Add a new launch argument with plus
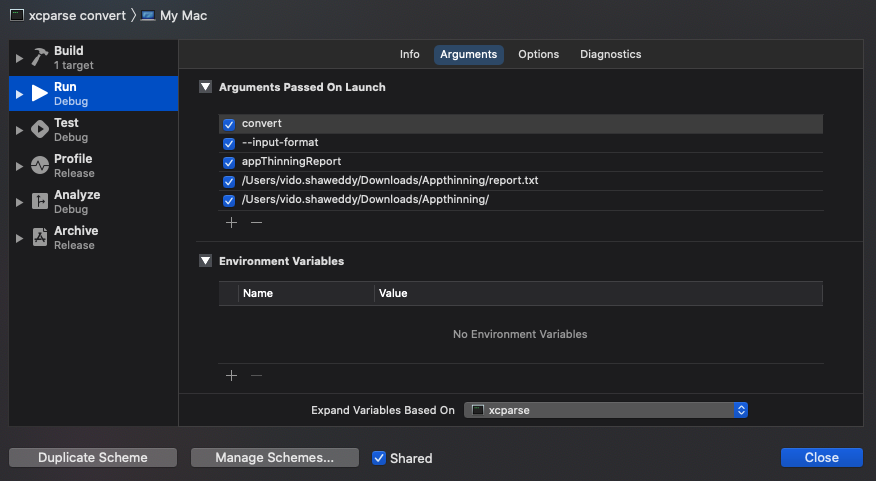Screen dimensions: 876x481 (231, 222)
